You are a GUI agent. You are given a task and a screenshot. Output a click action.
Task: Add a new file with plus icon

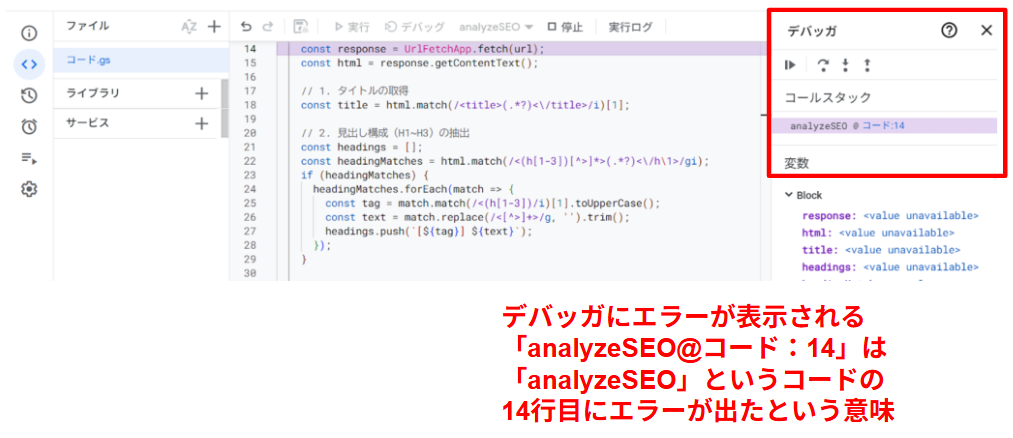(213, 27)
